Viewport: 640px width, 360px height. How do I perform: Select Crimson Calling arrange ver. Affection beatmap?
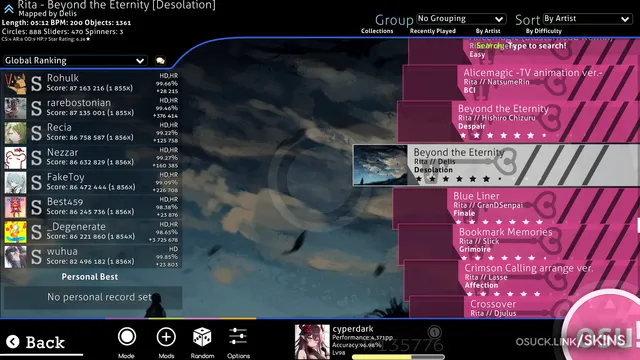point(522,278)
